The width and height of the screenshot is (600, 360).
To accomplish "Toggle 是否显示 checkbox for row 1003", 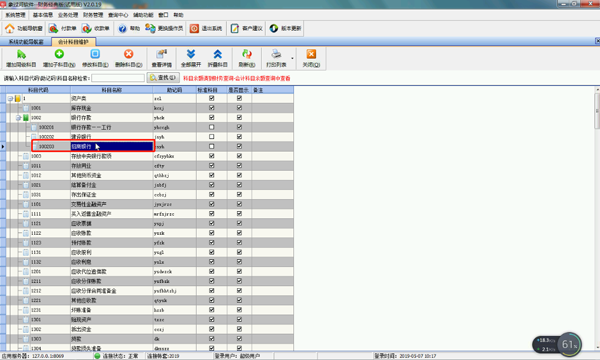I will (239, 156).
